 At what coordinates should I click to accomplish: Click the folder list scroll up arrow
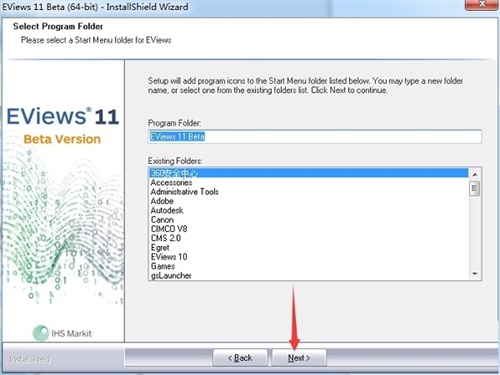475,174
